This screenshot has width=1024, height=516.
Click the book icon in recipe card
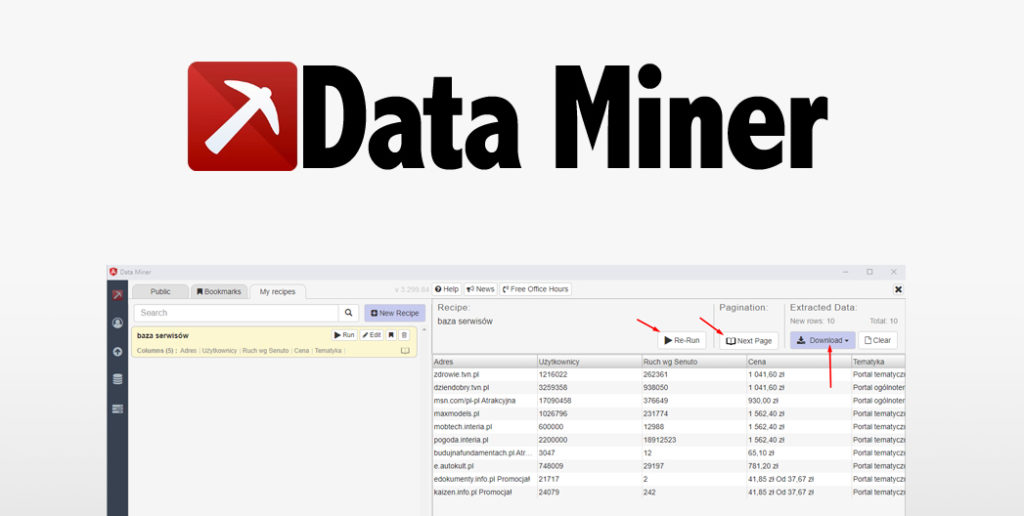point(405,351)
